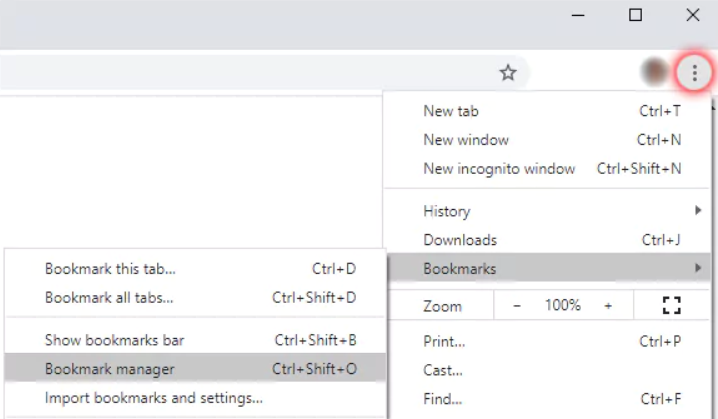Decrease zoom with the minus button

517,305
